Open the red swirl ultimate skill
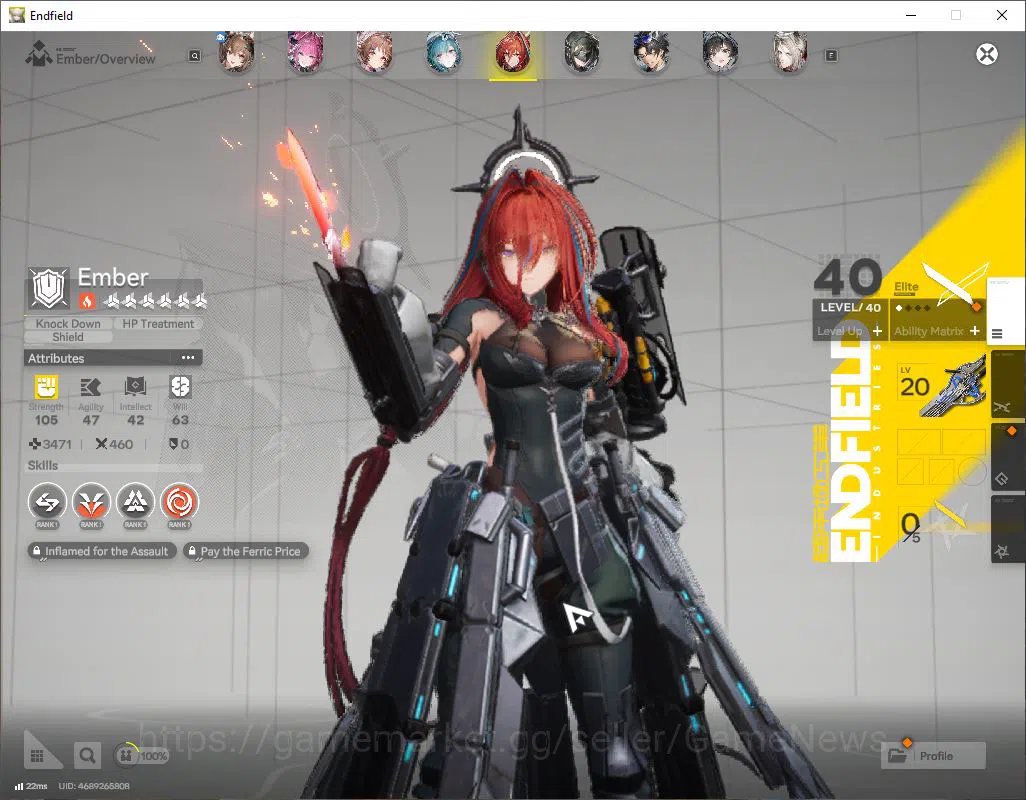The height and width of the screenshot is (800, 1026). click(179, 502)
